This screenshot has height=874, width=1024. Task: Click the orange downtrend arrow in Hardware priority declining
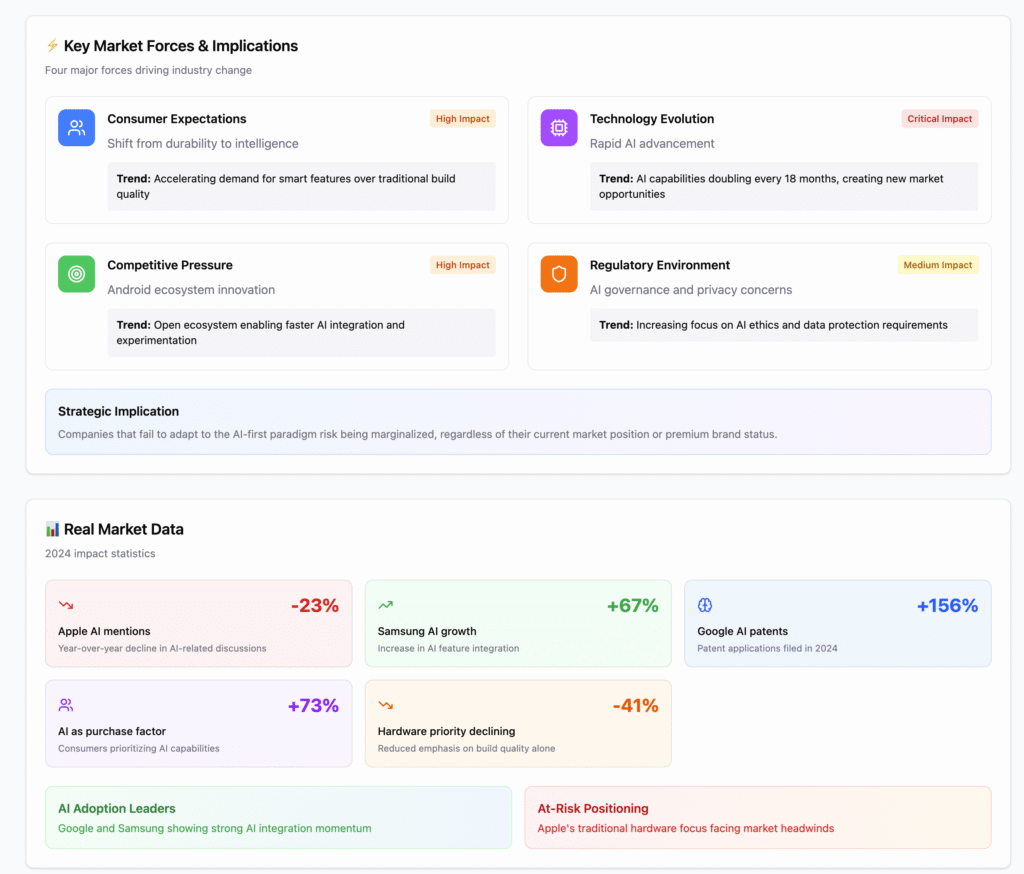385,705
